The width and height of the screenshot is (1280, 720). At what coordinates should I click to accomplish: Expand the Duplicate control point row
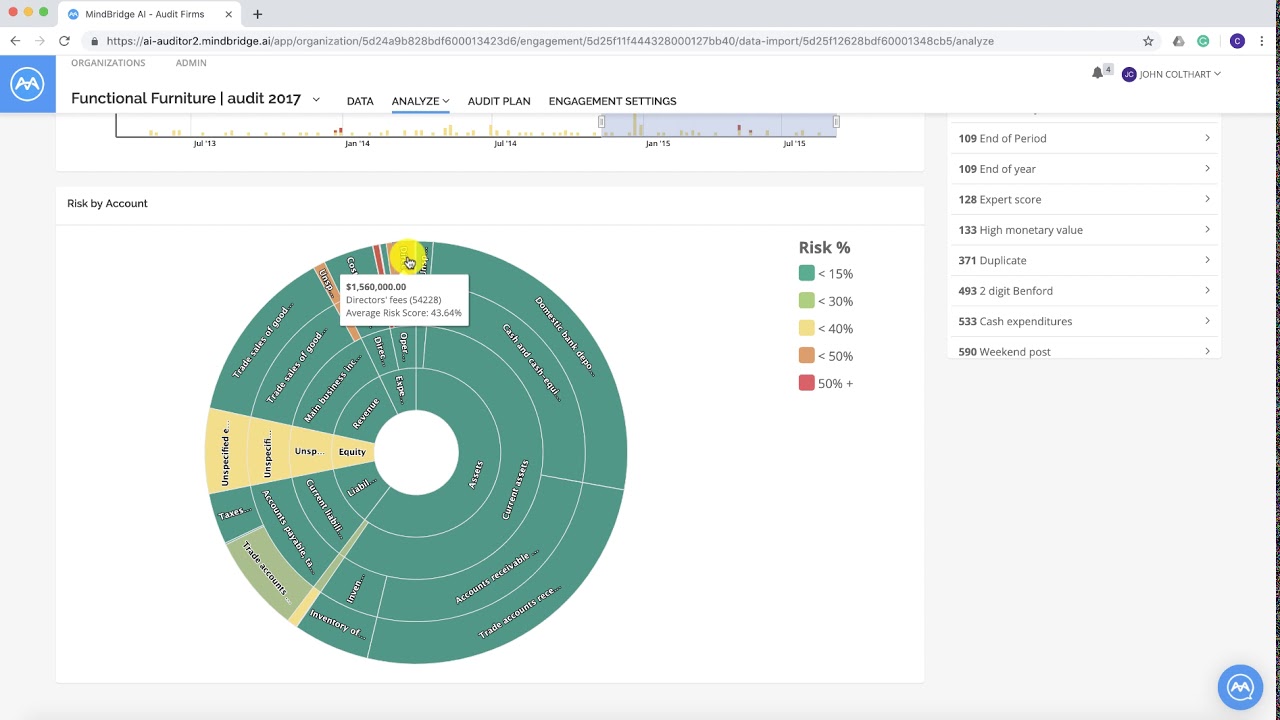(x=1084, y=260)
